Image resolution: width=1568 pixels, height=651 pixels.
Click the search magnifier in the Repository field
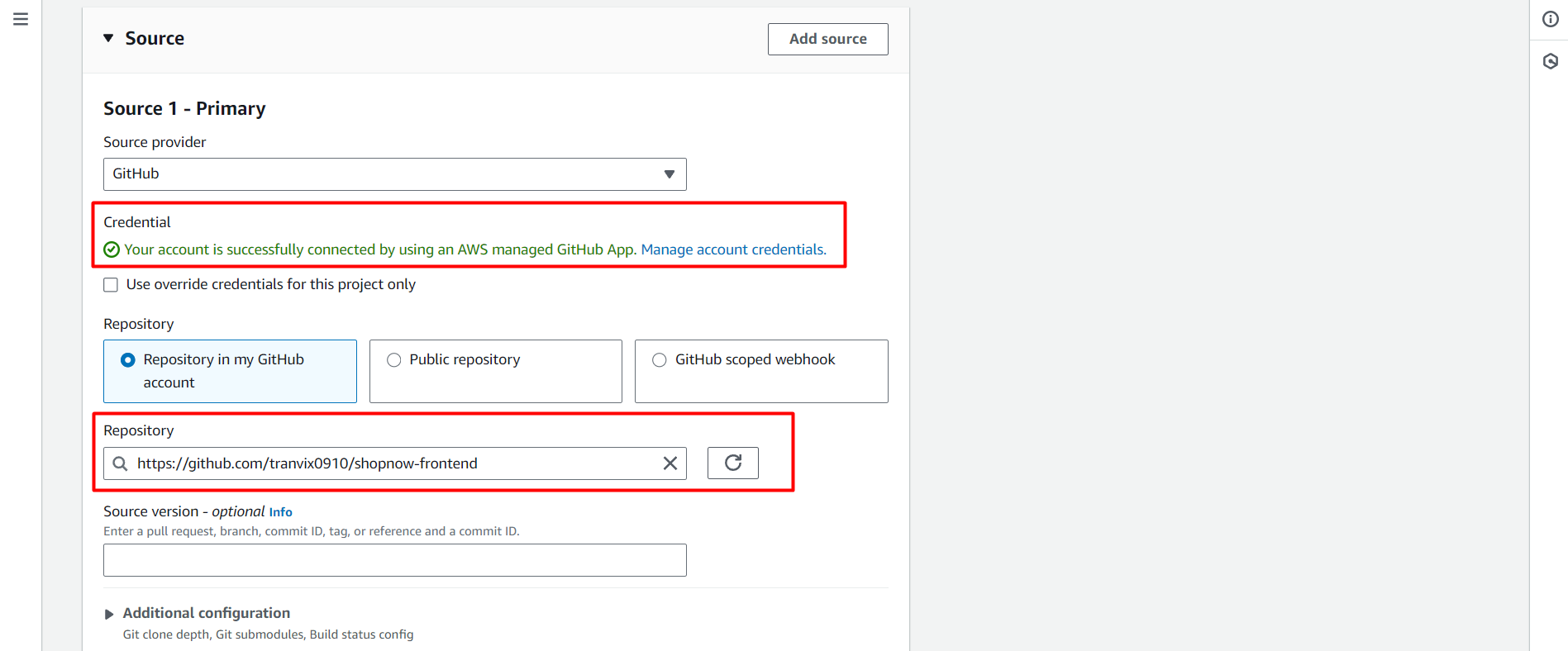(120, 463)
